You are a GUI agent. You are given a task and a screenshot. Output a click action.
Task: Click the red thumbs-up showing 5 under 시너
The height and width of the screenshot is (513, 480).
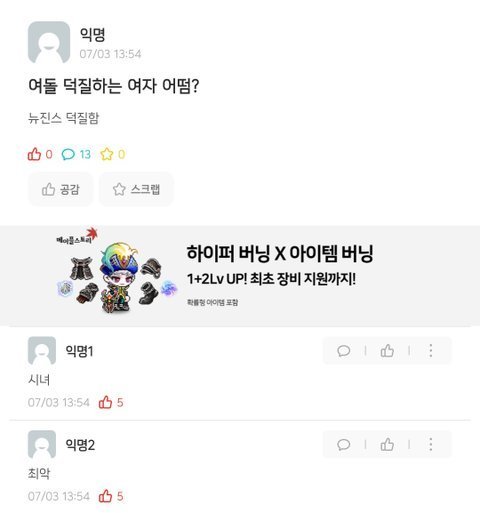(105, 402)
